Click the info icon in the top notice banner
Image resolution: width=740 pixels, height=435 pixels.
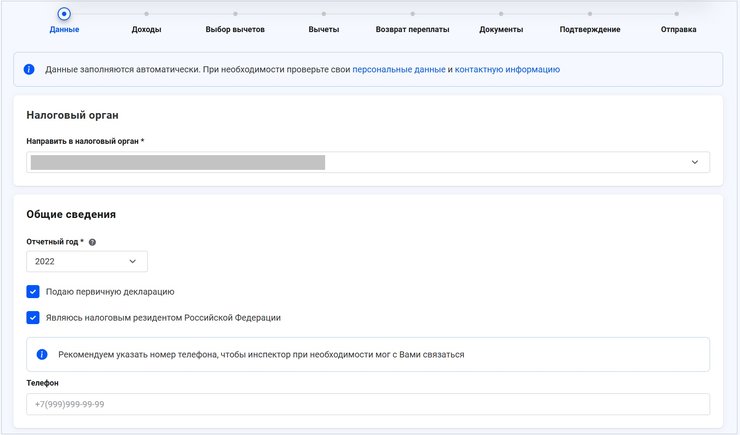click(28, 70)
